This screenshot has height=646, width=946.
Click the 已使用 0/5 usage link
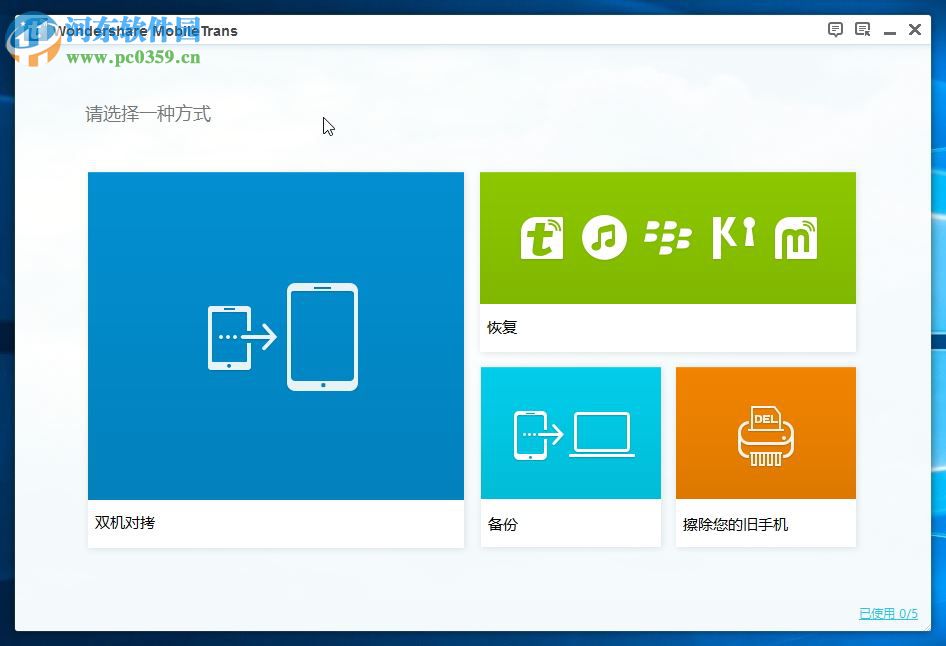[x=886, y=613]
